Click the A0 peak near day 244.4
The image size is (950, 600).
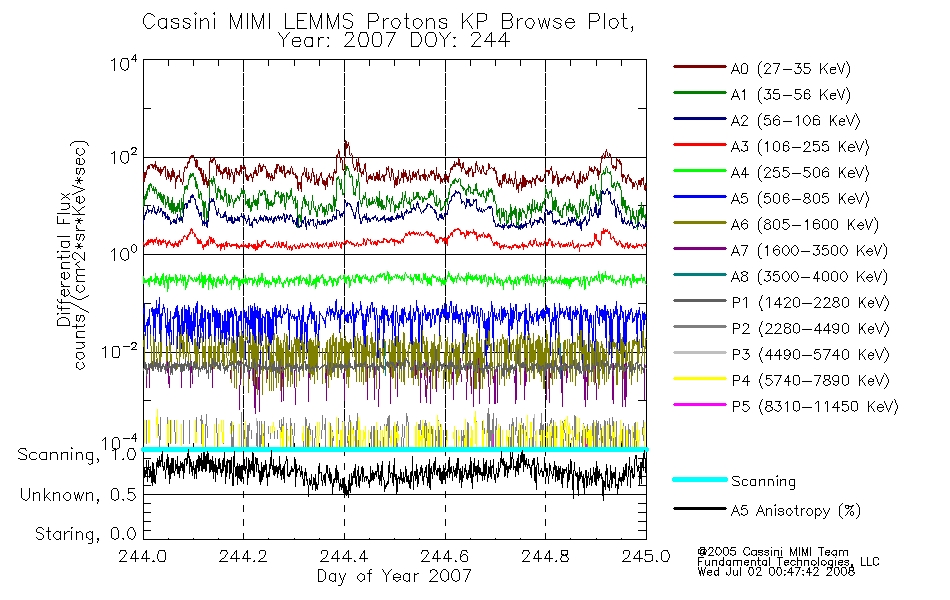click(345, 147)
